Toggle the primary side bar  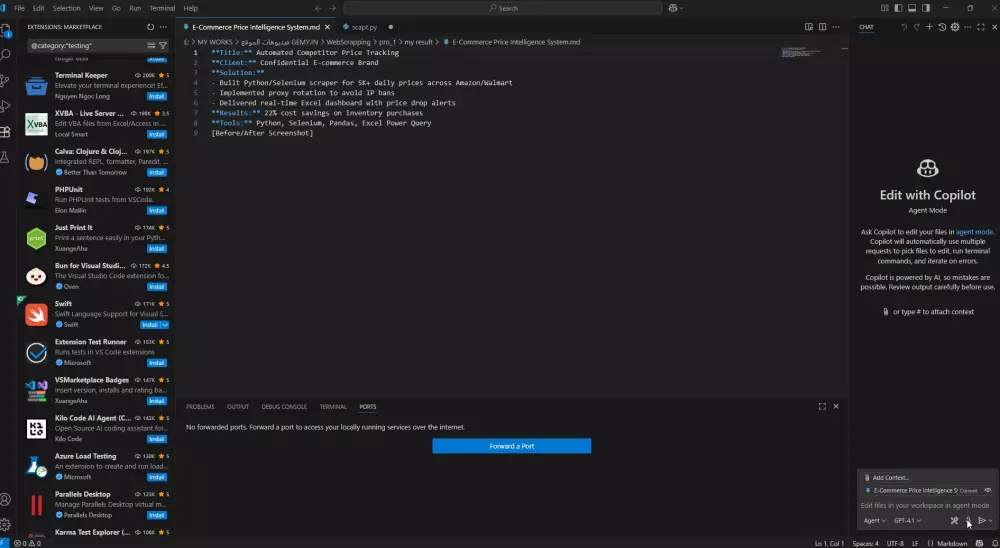(x=899, y=8)
